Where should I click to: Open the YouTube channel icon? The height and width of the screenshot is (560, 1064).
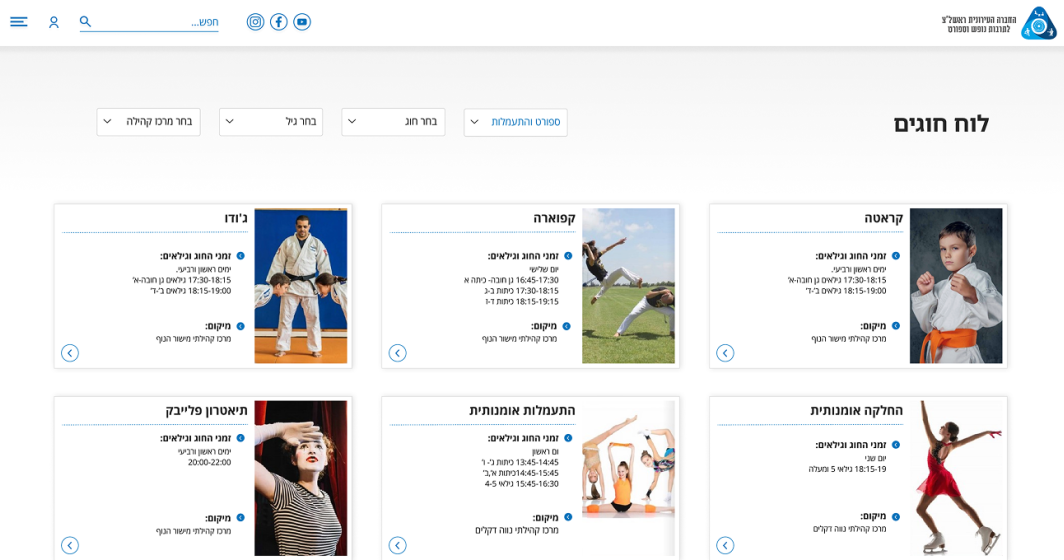(x=302, y=22)
